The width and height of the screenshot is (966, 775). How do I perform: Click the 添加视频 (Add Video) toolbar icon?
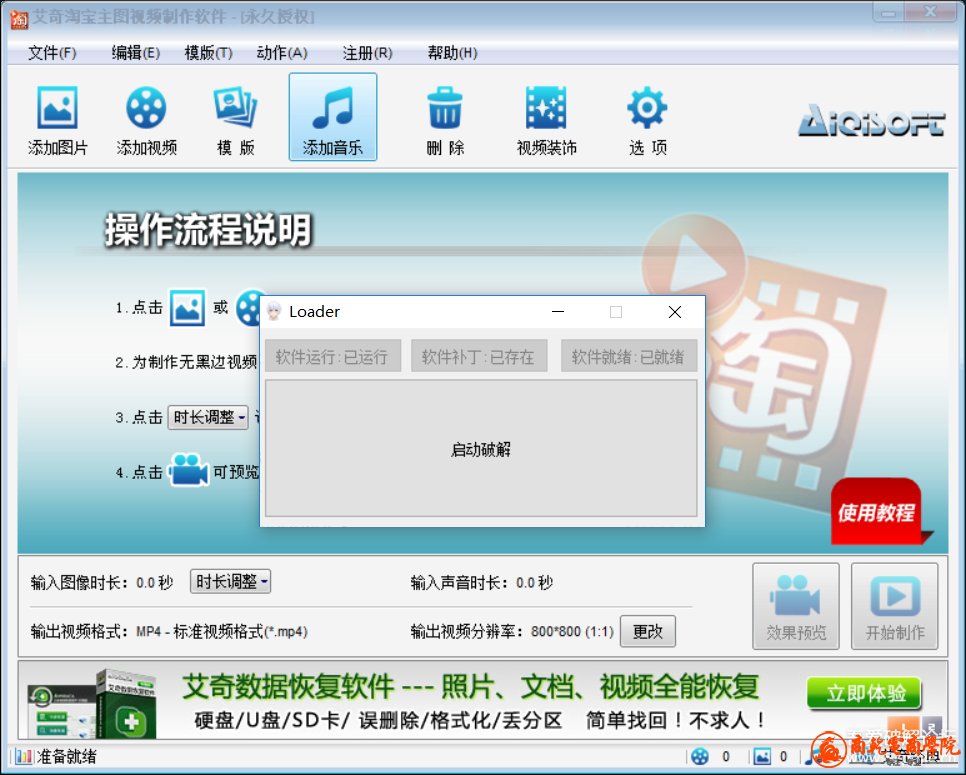146,119
